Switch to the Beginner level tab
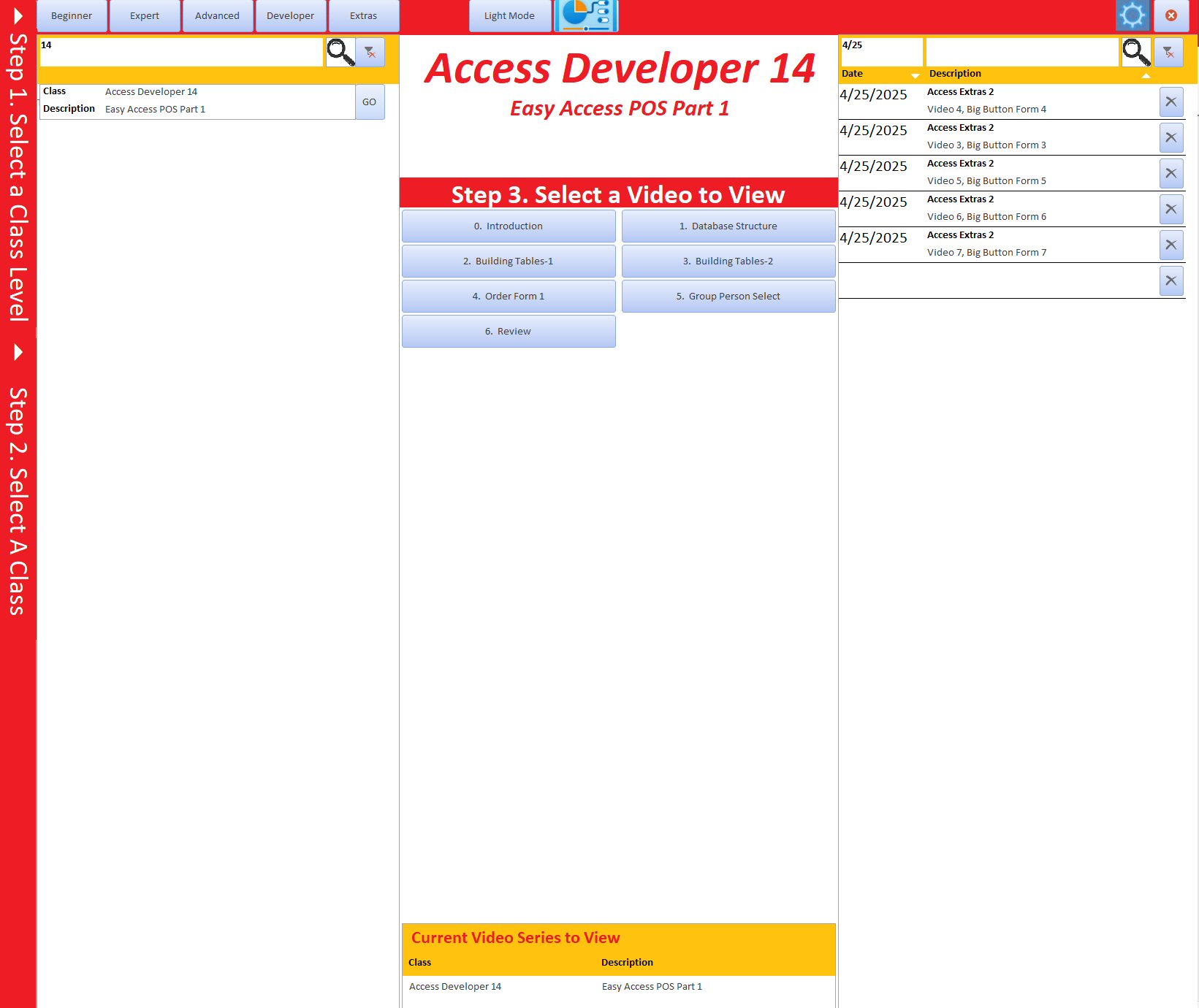The height and width of the screenshot is (1008, 1199). coord(72,15)
